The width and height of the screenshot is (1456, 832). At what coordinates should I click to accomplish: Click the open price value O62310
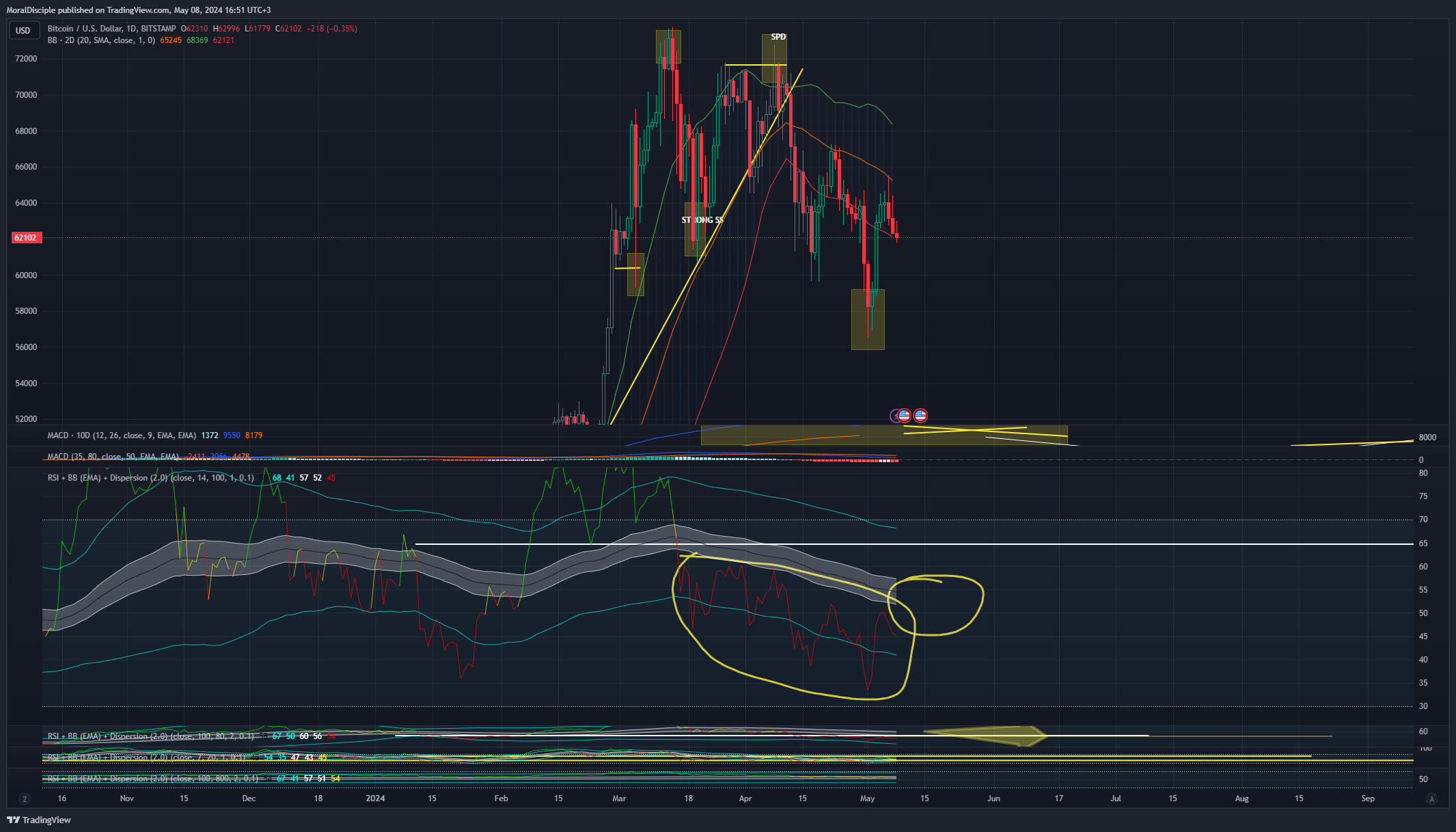click(195, 29)
